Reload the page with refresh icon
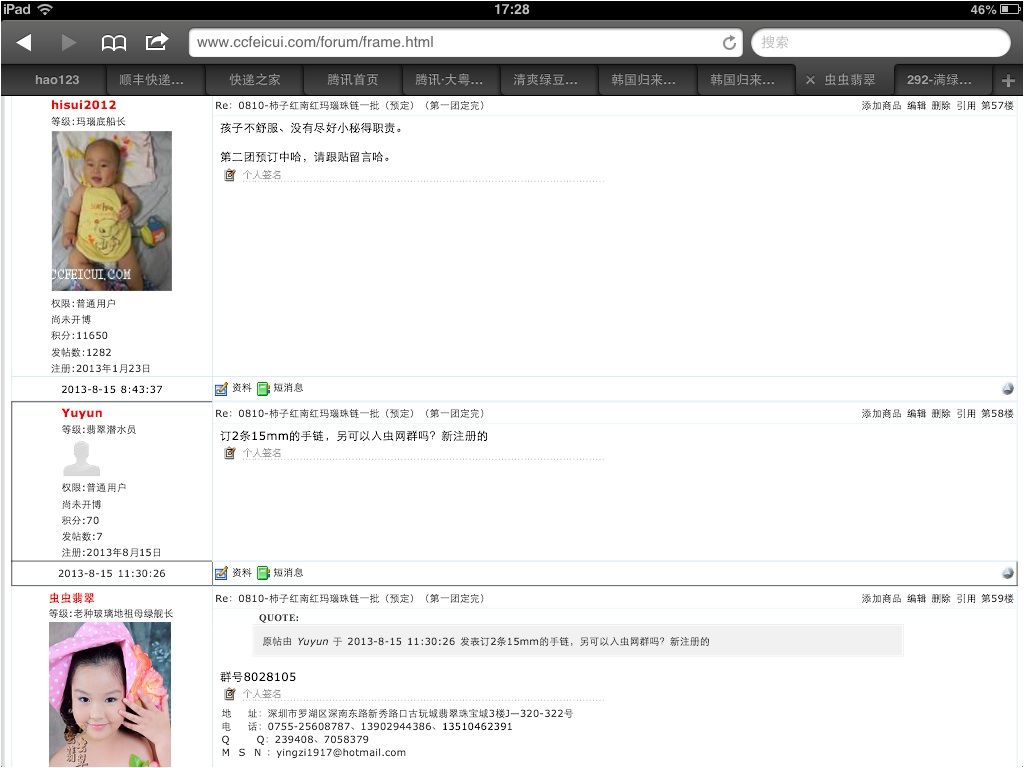 tap(729, 43)
